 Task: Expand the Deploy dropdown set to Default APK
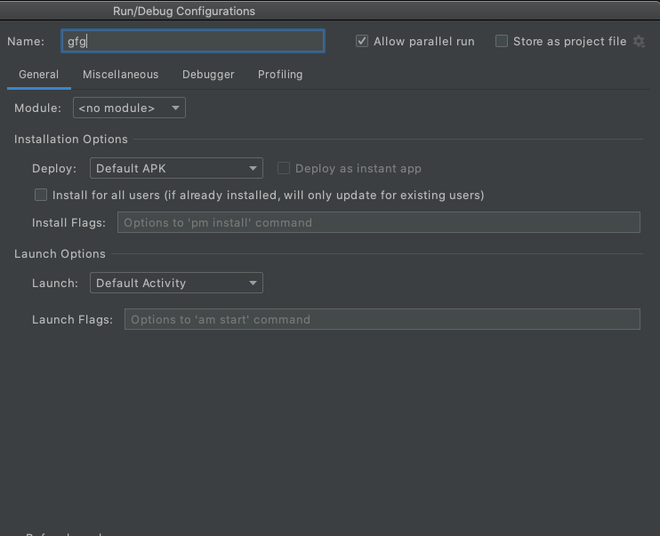pyautogui.click(x=176, y=169)
